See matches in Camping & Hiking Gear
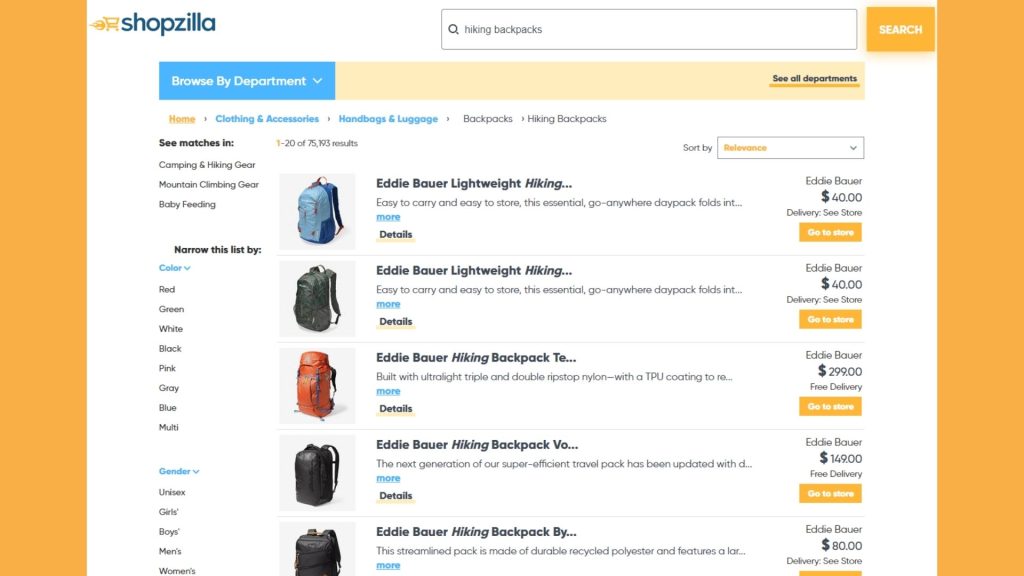This screenshot has width=1024, height=576. tap(207, 165)
